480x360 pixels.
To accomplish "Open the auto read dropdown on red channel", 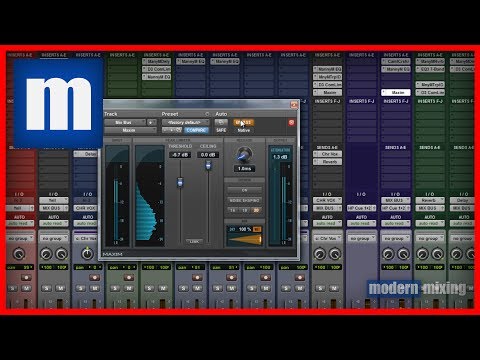I will pyautogui.click(x=20, y=223).
